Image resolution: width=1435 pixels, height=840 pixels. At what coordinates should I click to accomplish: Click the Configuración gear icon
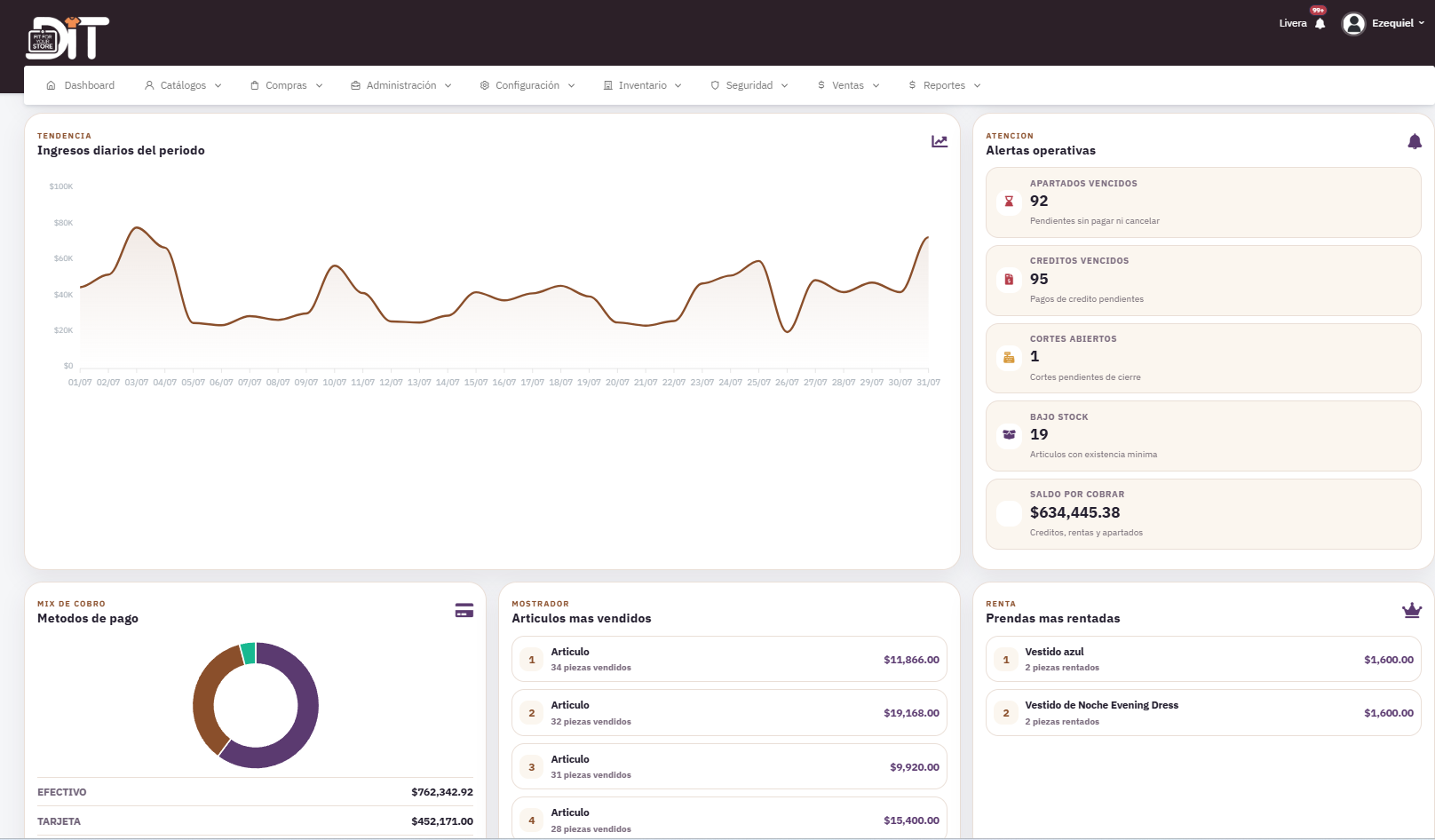[485, 86]
